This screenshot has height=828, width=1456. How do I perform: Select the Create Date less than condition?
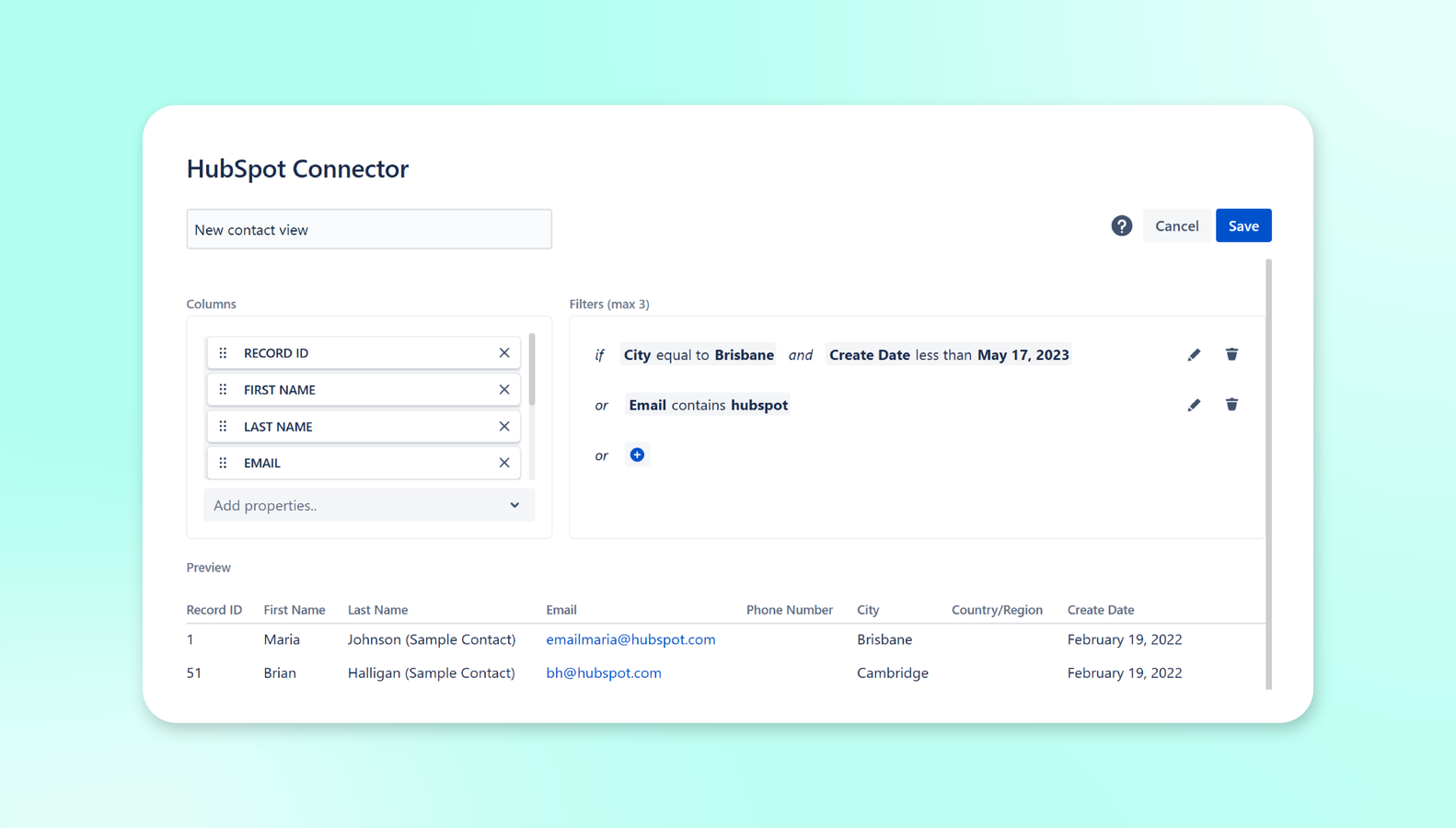coord(949,355)
